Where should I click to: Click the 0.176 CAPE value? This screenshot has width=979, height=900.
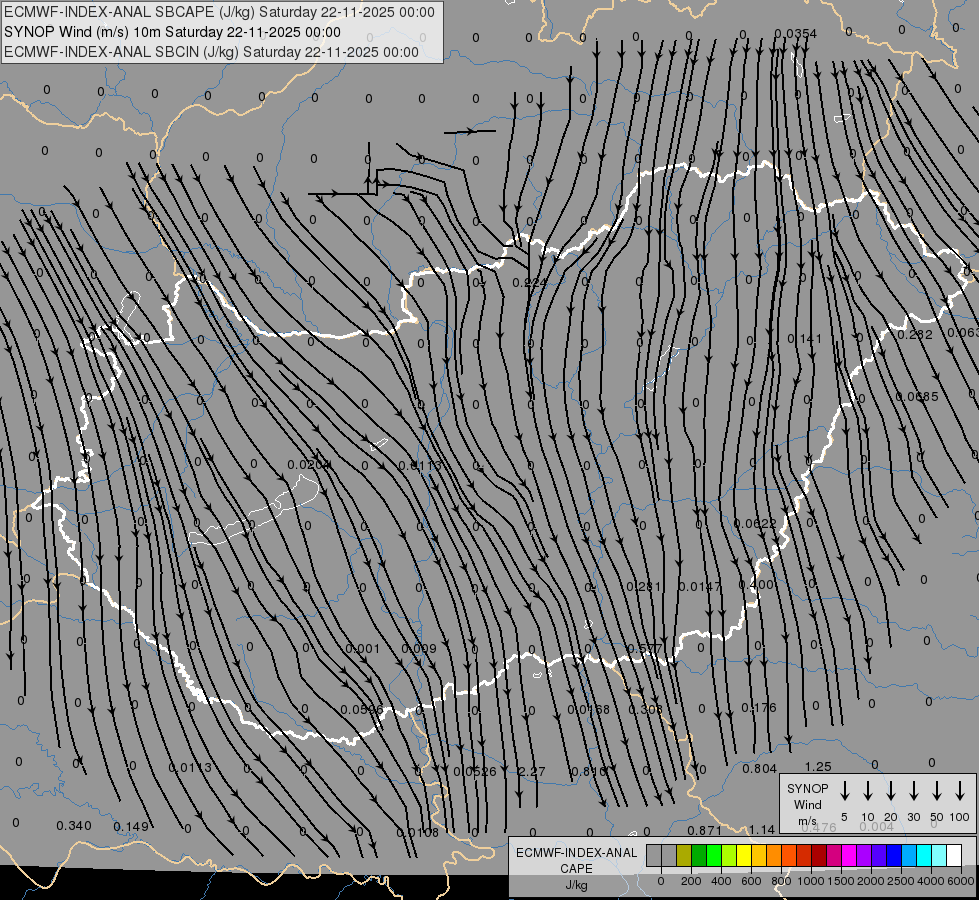[x=759, y=708]
